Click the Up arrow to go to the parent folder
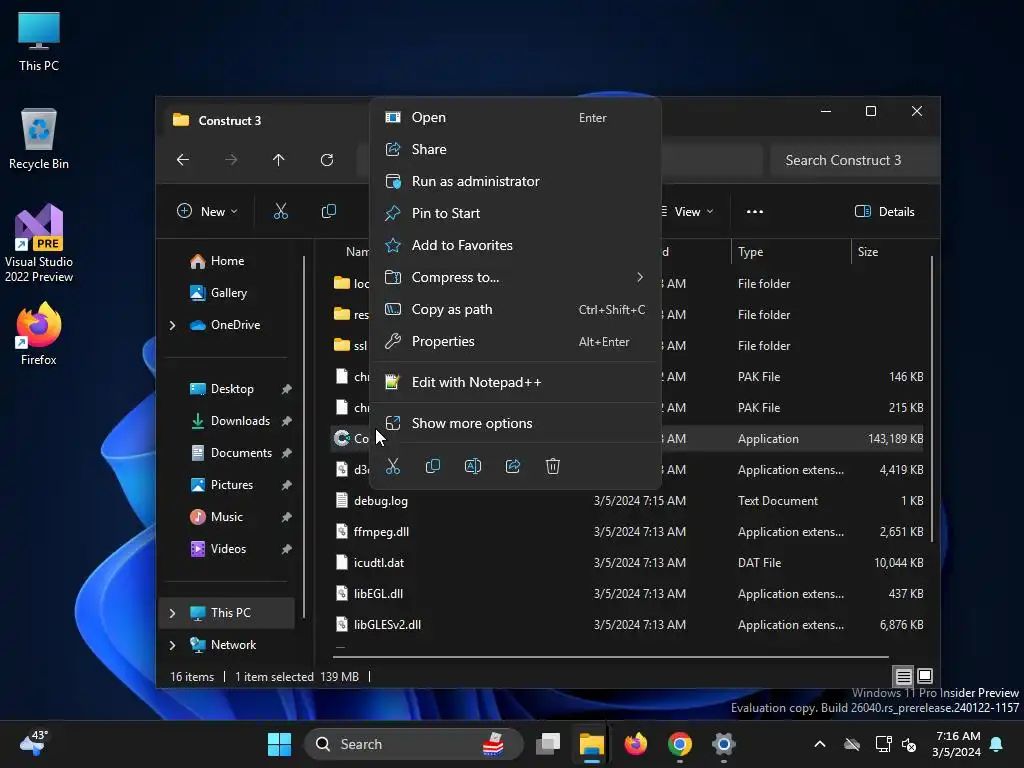Image resolution: width=1024 pixels, height=768 pixels. (279, 160)
